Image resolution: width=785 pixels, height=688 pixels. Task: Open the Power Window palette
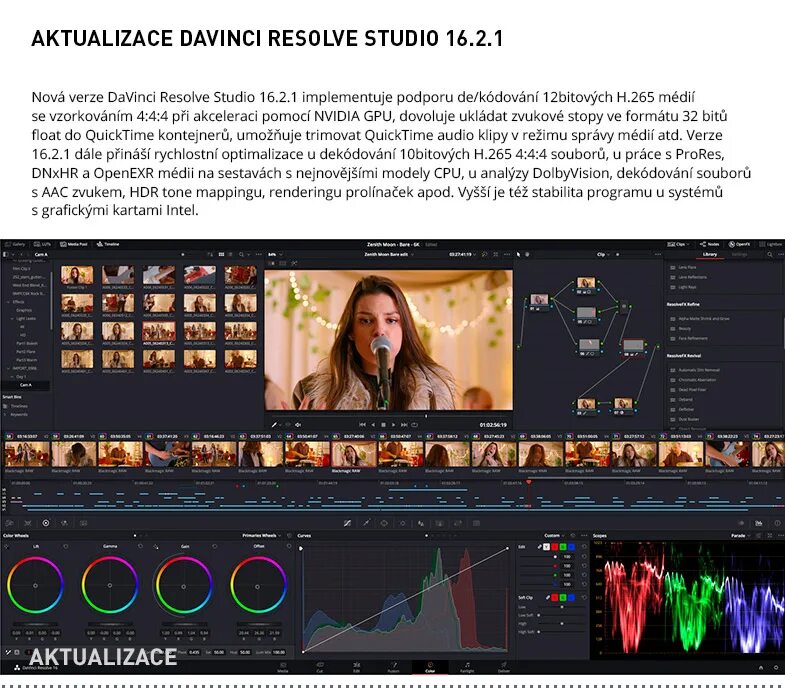click(384, 523)
